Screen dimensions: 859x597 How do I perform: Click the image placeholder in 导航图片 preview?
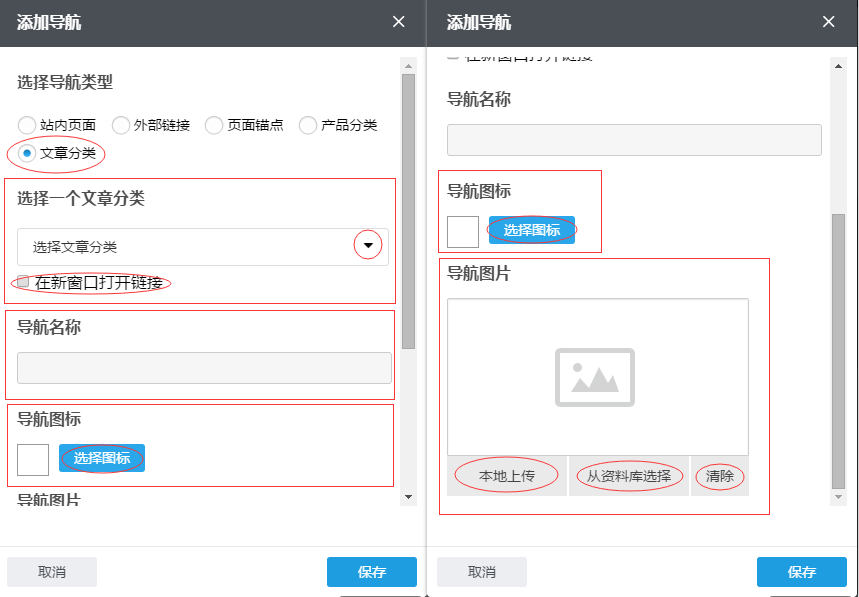click(x=595, y=377)
